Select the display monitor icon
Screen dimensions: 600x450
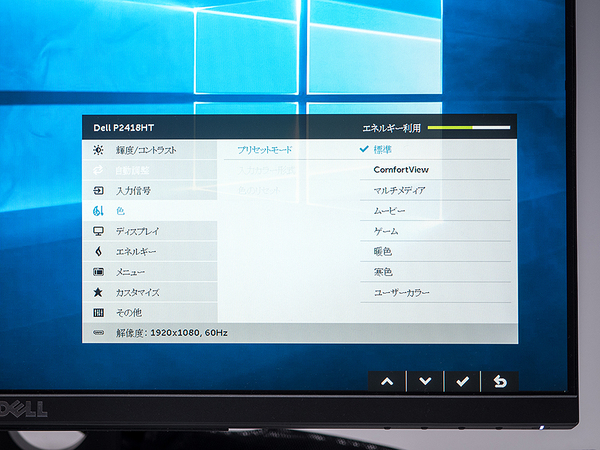[98, 231]
